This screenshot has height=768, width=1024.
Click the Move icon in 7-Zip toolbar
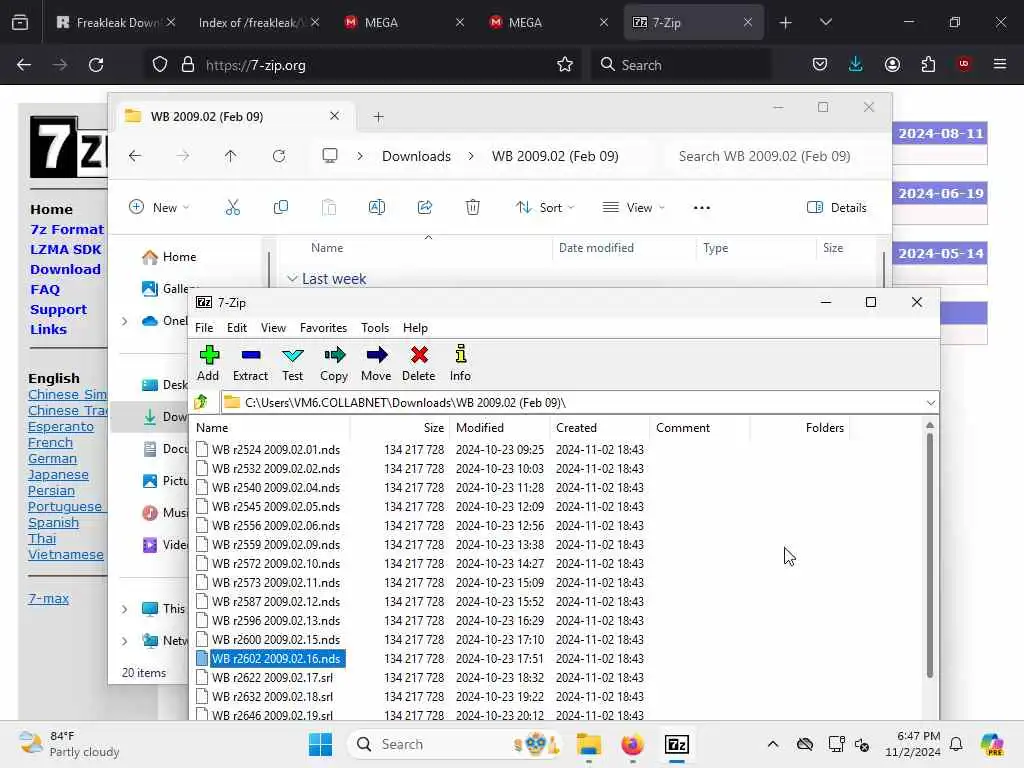point(376,363)
